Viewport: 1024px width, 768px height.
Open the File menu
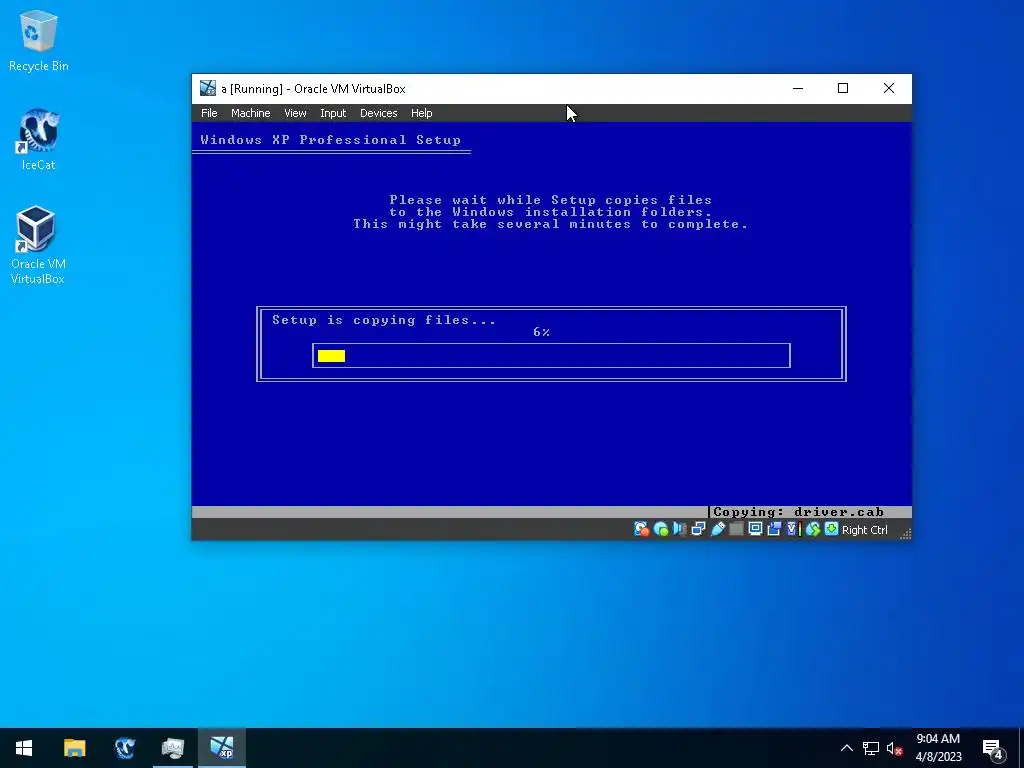pos(209,113)
